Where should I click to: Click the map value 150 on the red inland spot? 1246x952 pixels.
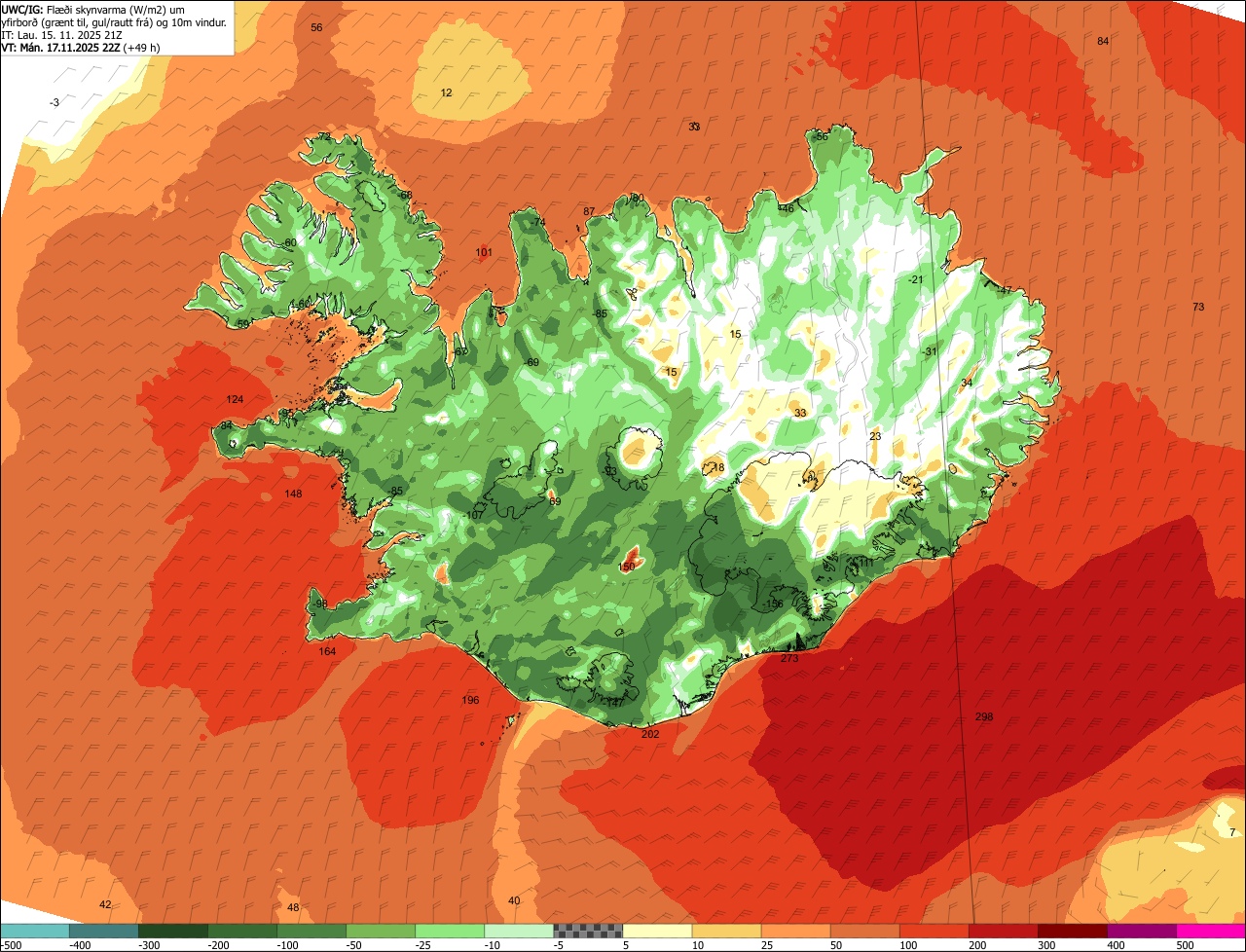(x=627, y=567)
